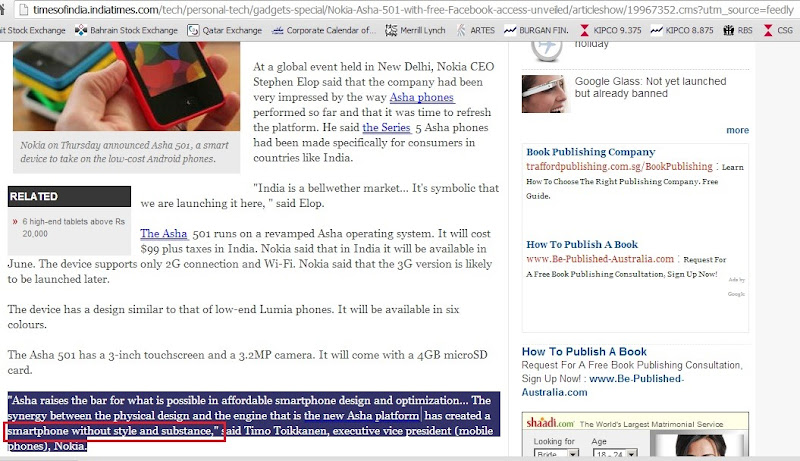Click the Google Glass story thumbnail
The width and height of the screenshot is (800, 461).
545,94
